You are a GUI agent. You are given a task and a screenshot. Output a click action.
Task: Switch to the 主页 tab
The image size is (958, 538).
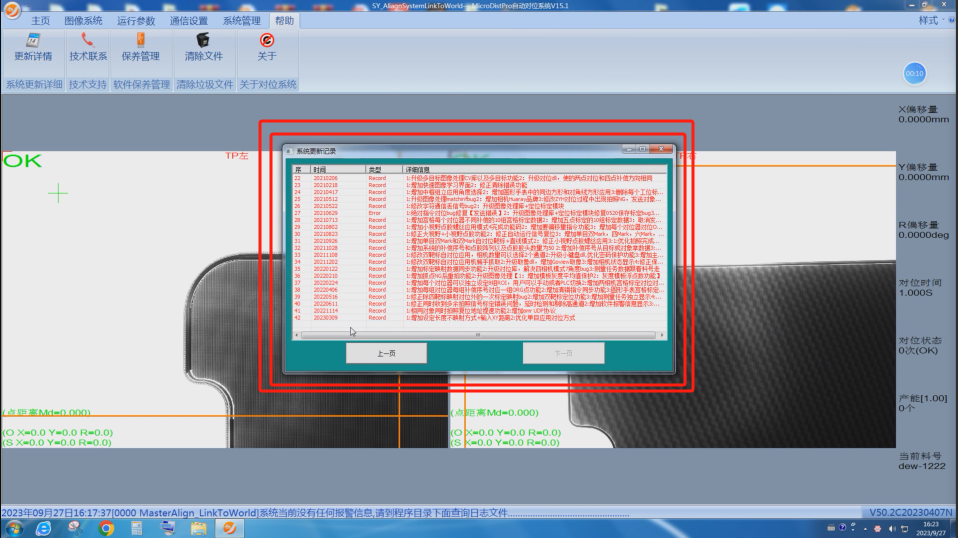pos(40,20)
